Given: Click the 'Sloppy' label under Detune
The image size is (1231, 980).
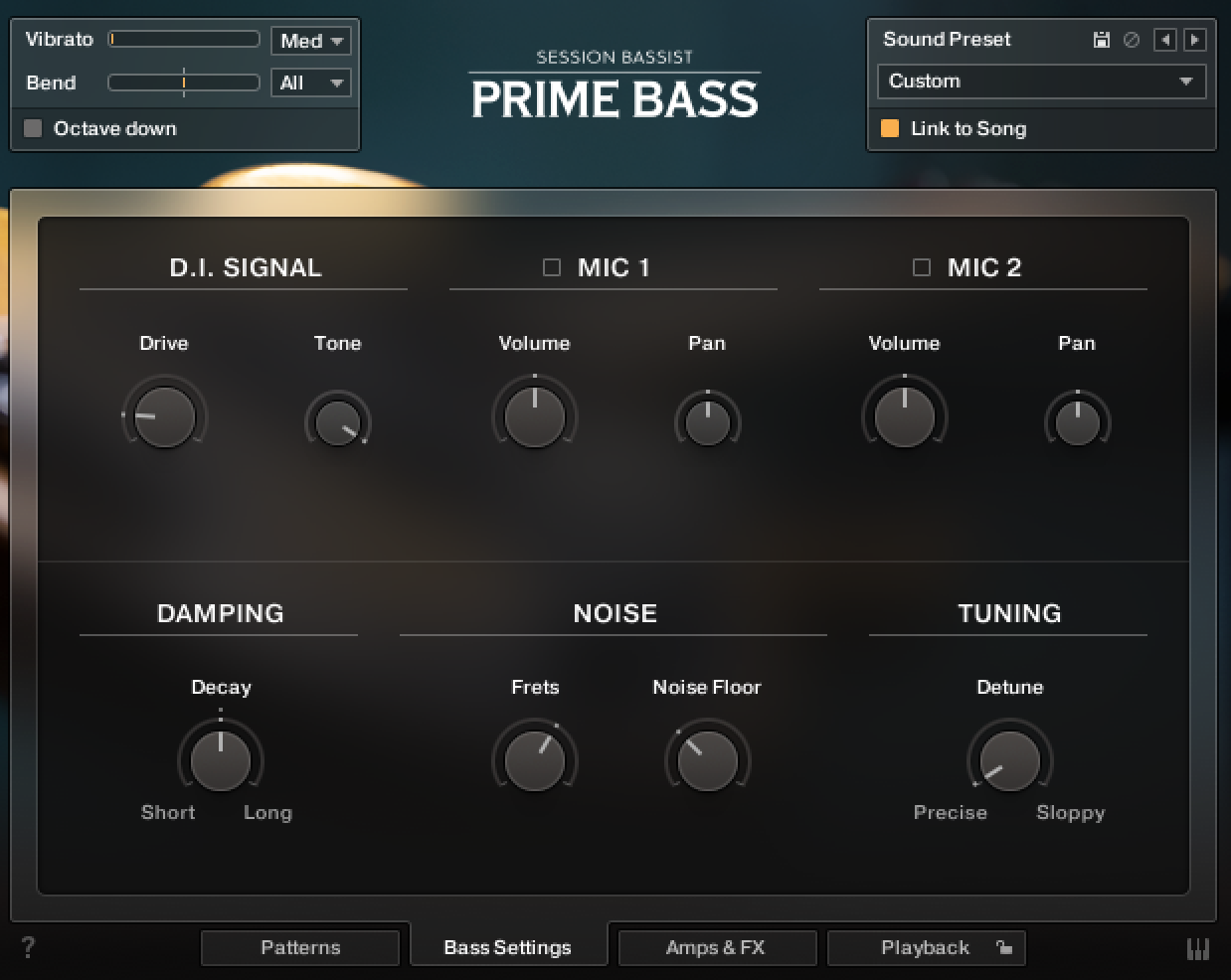Looking at the screenshot, I should click(x=1071, y=812).
